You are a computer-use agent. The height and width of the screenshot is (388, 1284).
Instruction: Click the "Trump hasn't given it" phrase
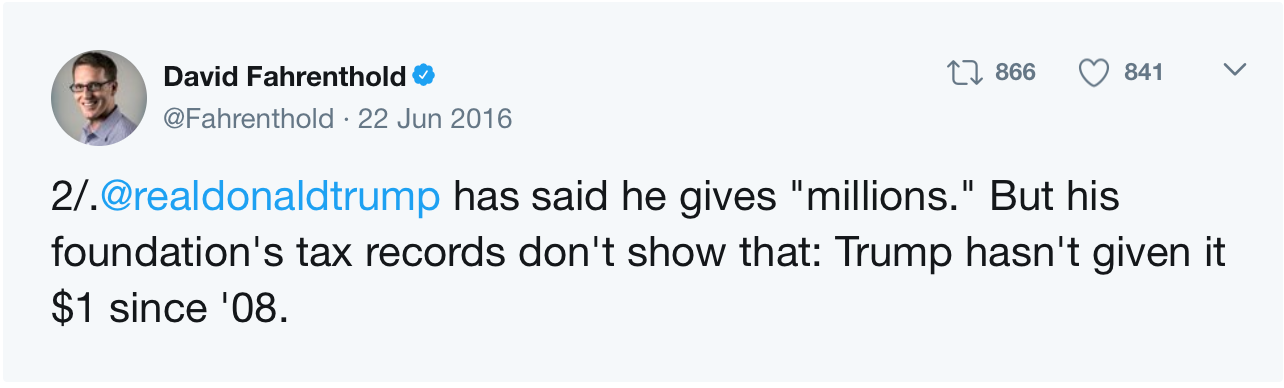1029,253
